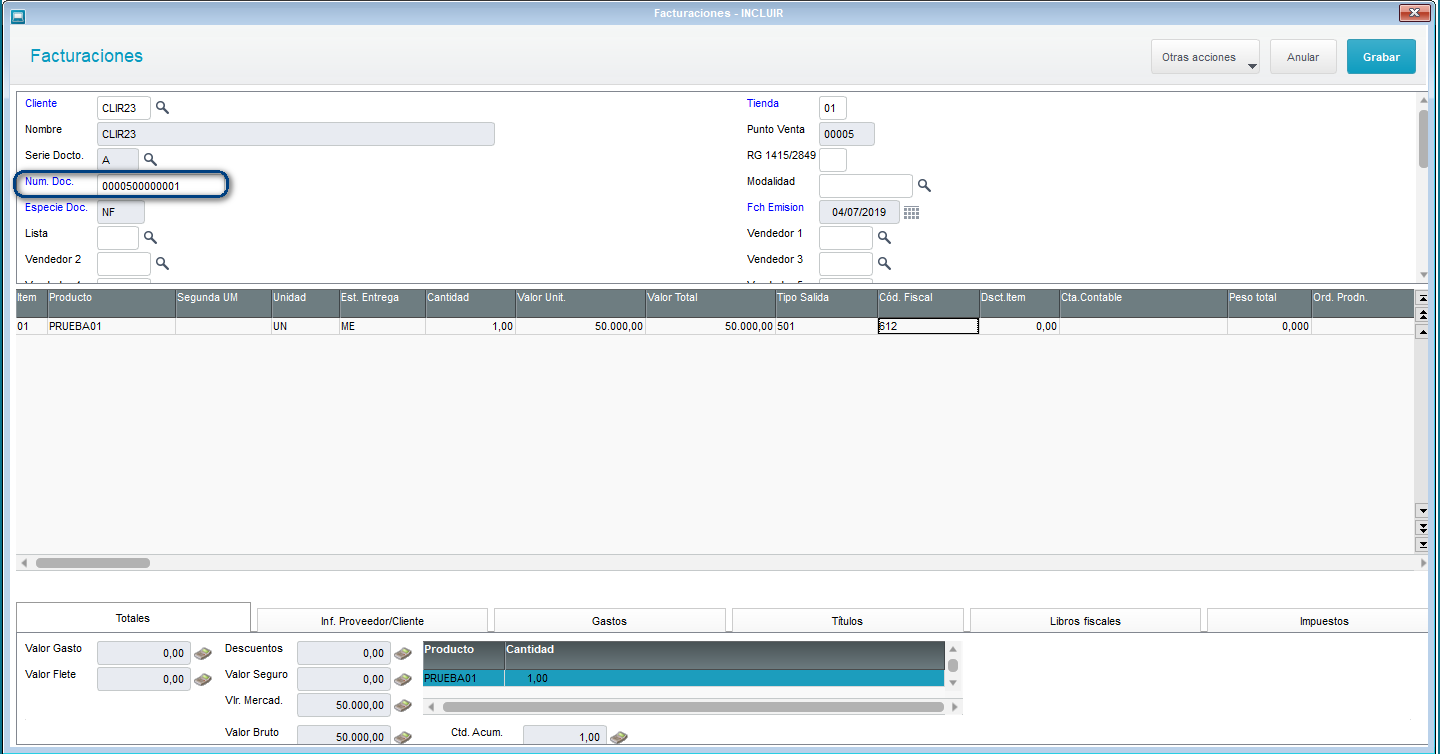1440x754 pixels.
Task: Close the Facturaciones window
Action: coord(1413,13)
